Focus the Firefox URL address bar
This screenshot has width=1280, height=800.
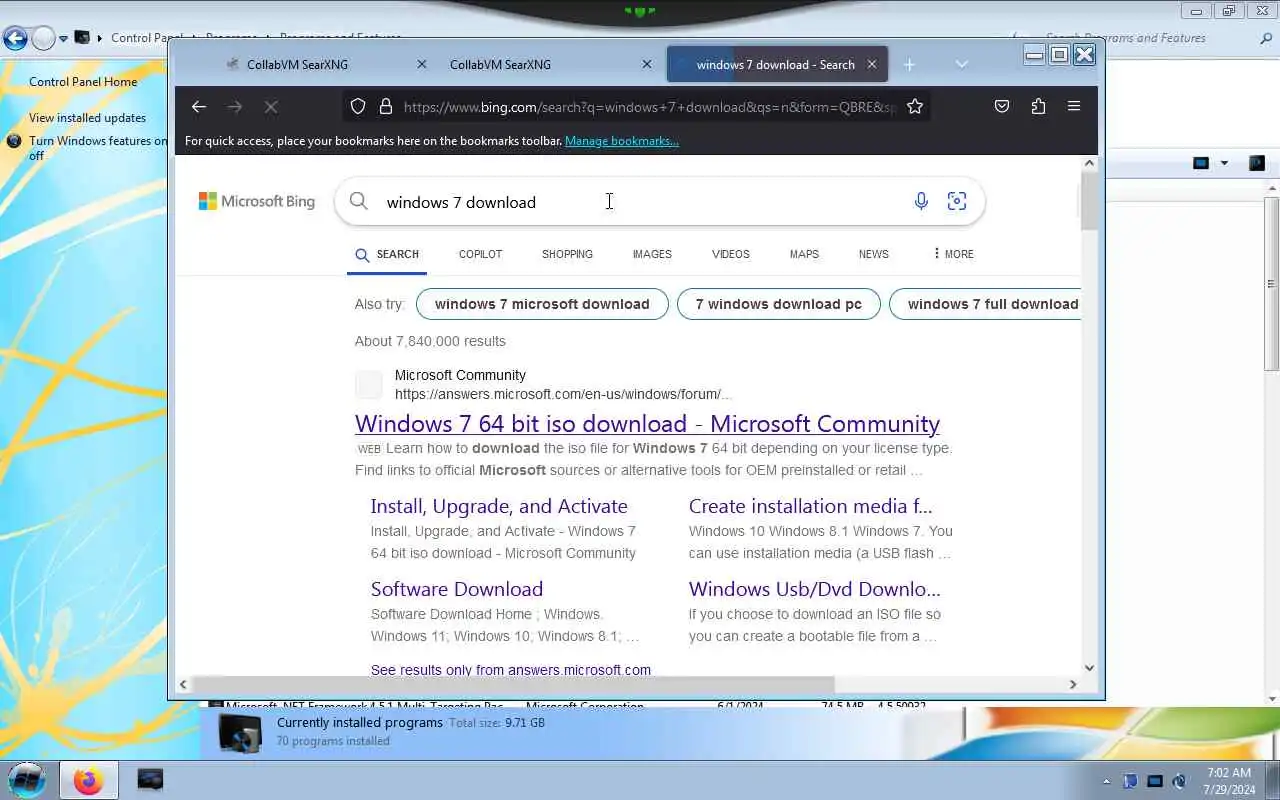coord(650,107)
